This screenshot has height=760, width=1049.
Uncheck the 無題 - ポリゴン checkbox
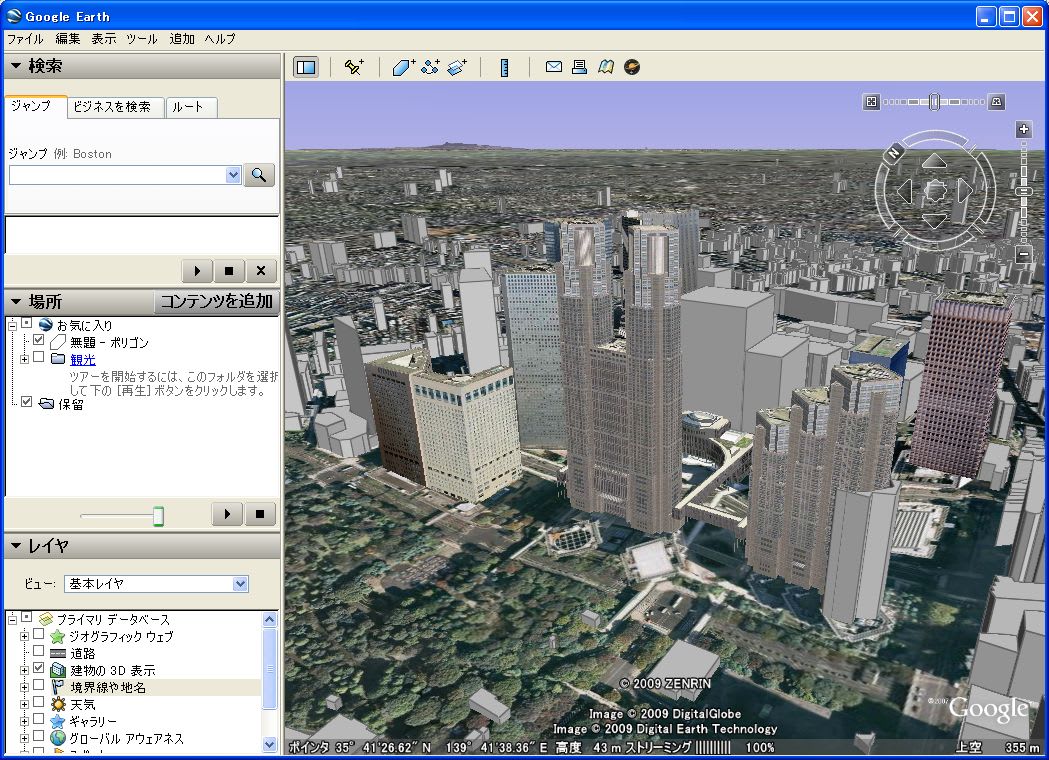point(39,340)
